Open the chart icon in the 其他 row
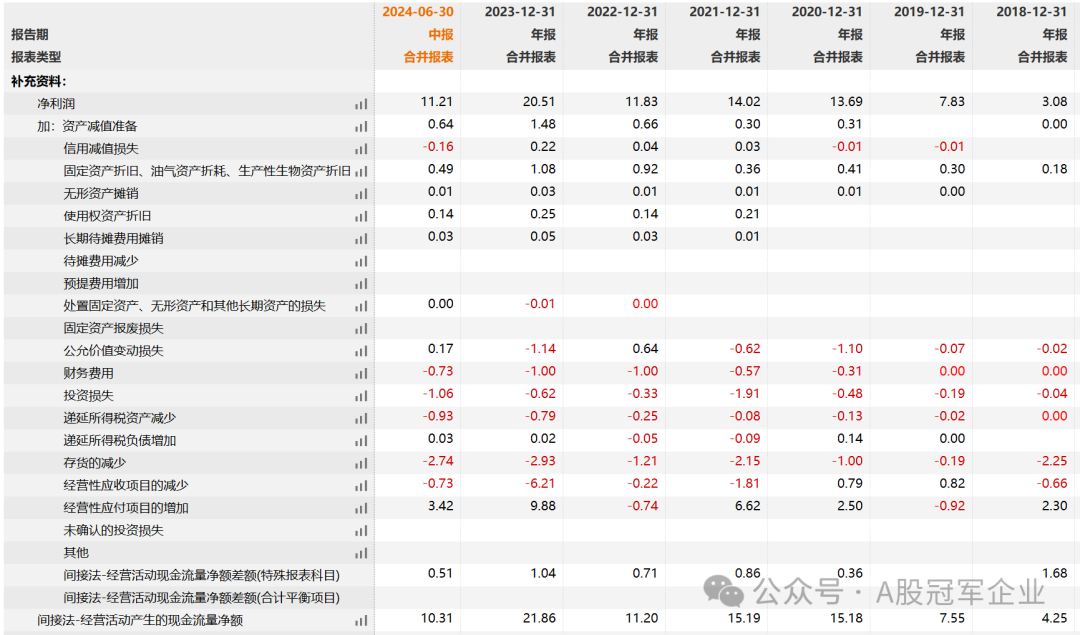 pos(361,553)
